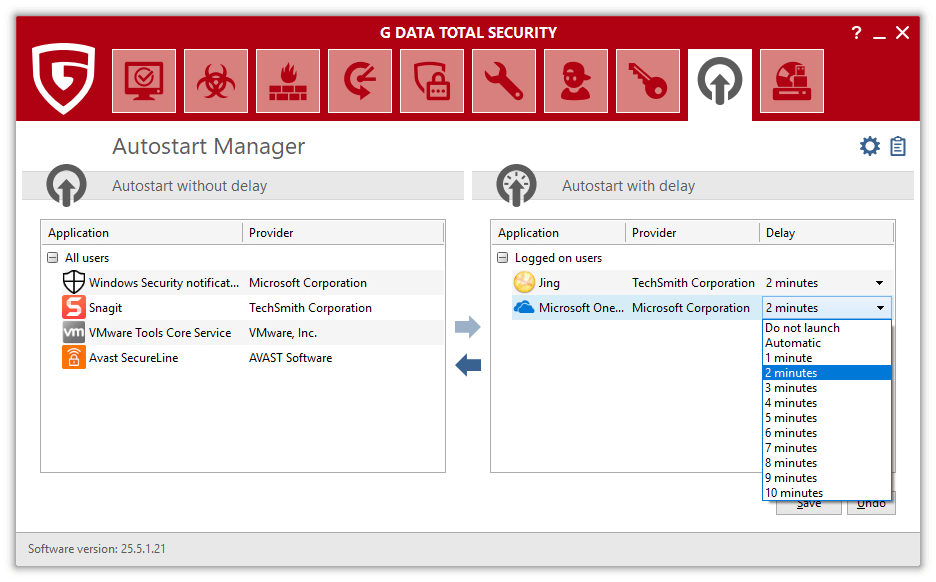Screen dimensions: 936x582
Task: Open the Password Manager shield lock icon
Action: coord(432,81)
